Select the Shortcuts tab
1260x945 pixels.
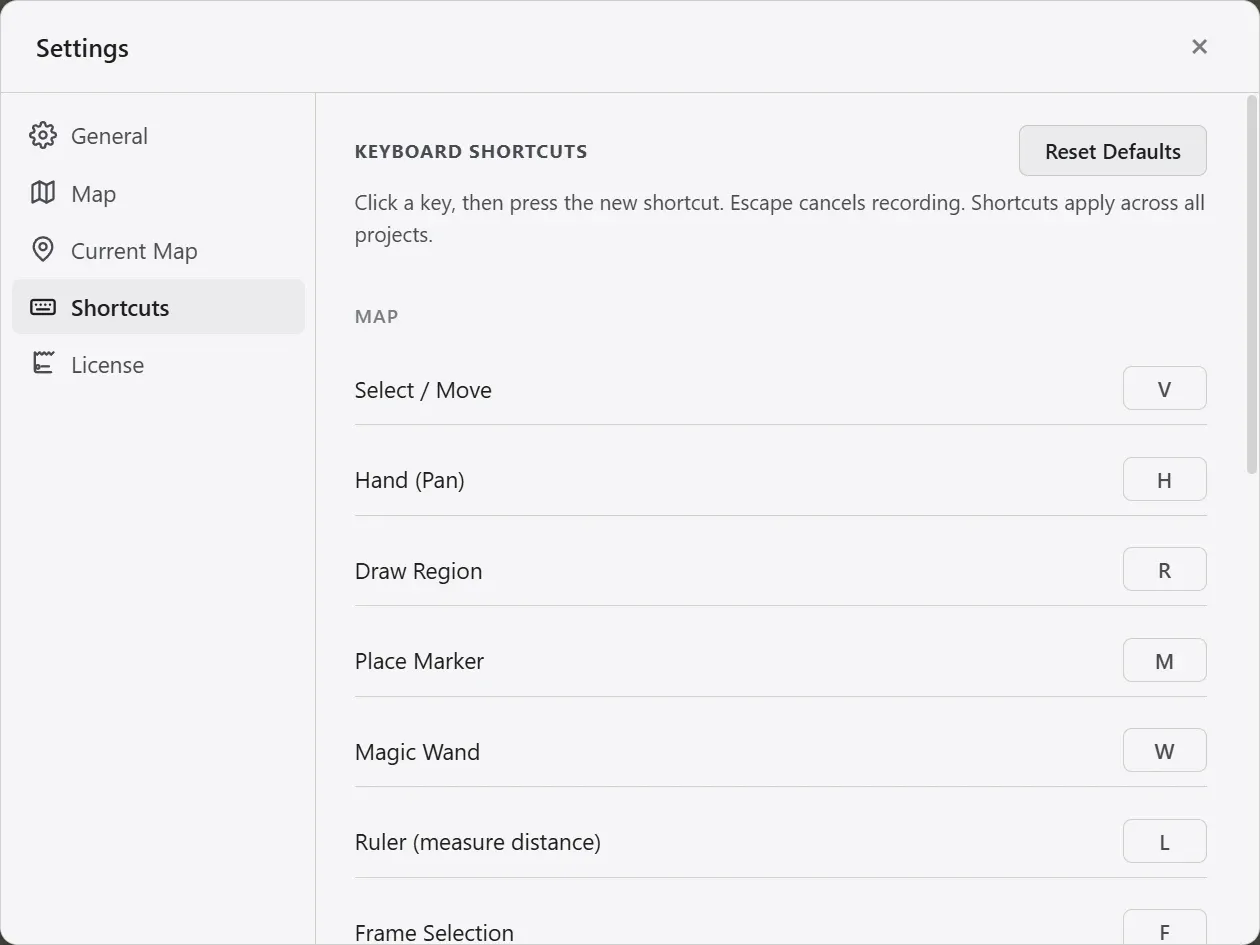pos(158,307)
